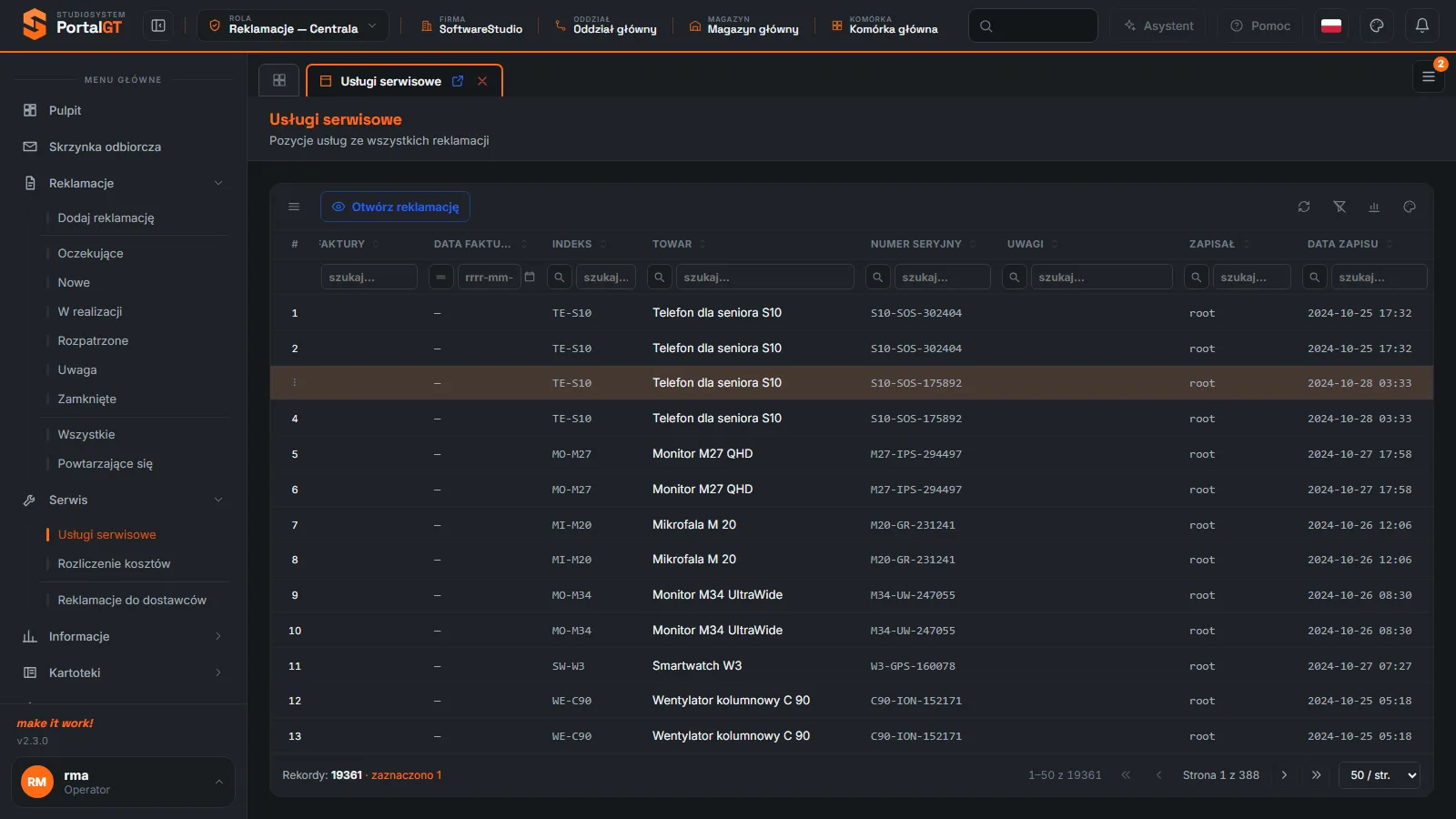Expand the Informacje menu section

pyautogui.click(x=218, y=636)
